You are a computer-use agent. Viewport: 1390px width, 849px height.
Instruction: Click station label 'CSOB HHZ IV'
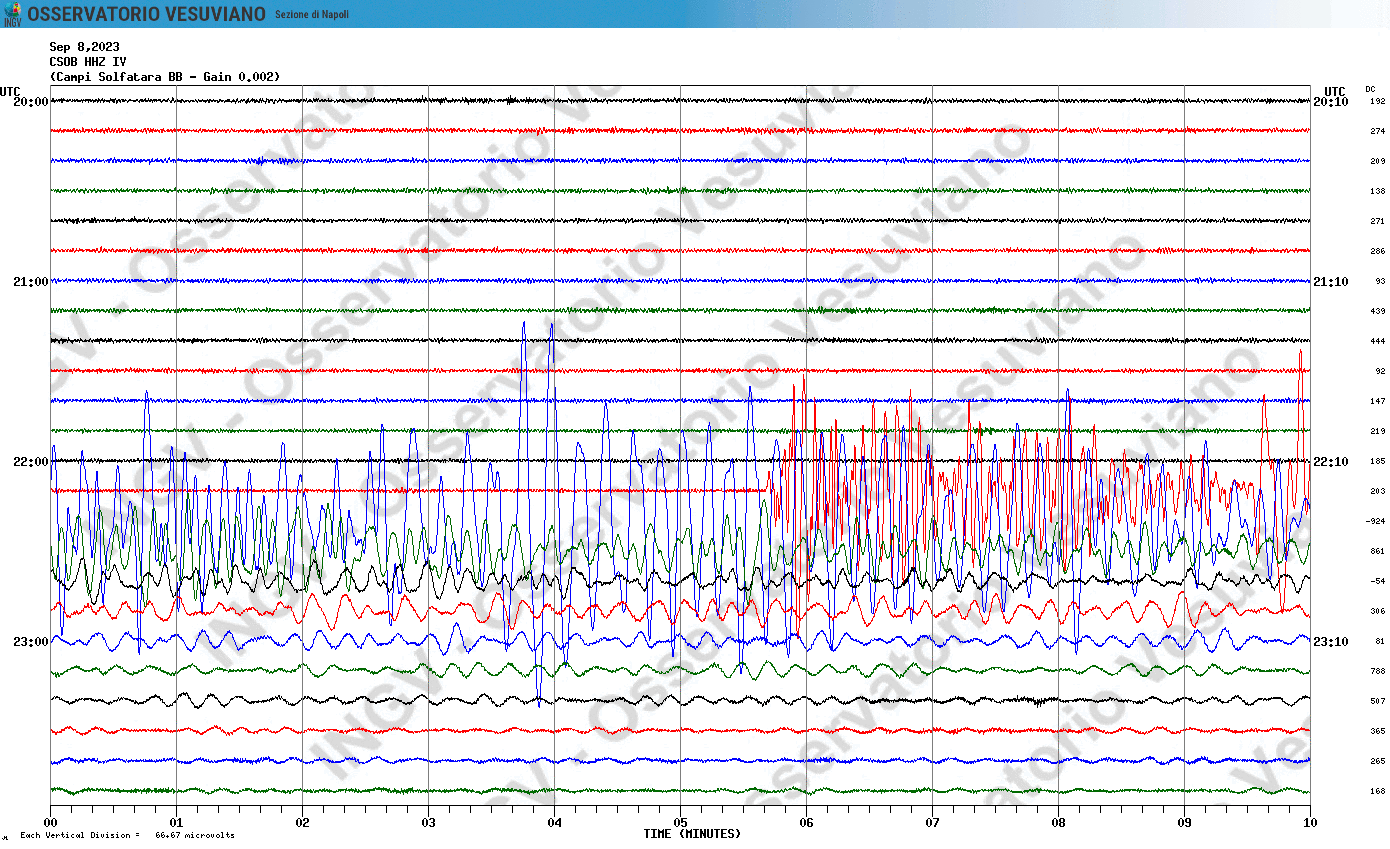click(88, 62)
